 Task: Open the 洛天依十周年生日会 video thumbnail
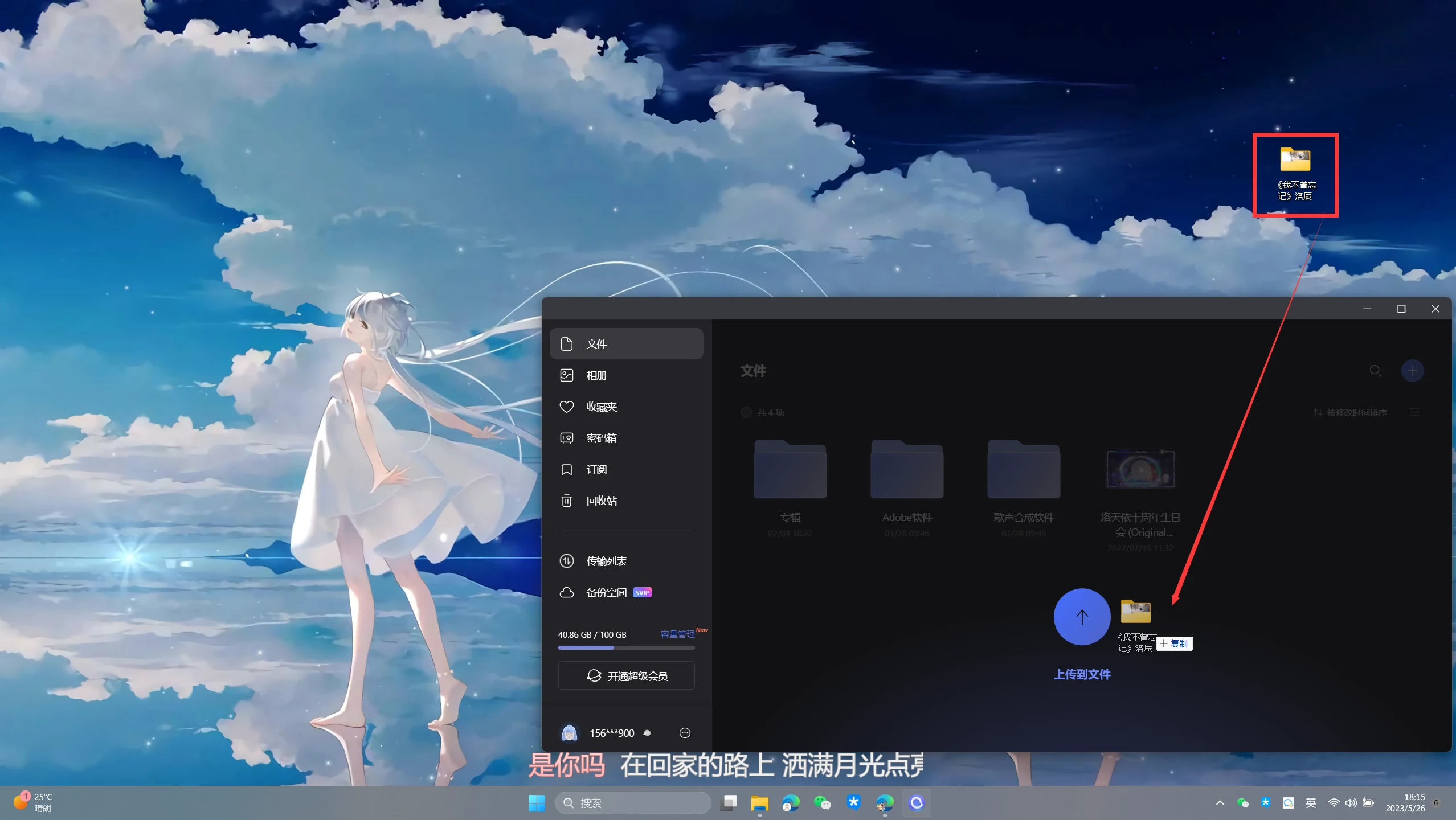click(x=1140, y=470)
